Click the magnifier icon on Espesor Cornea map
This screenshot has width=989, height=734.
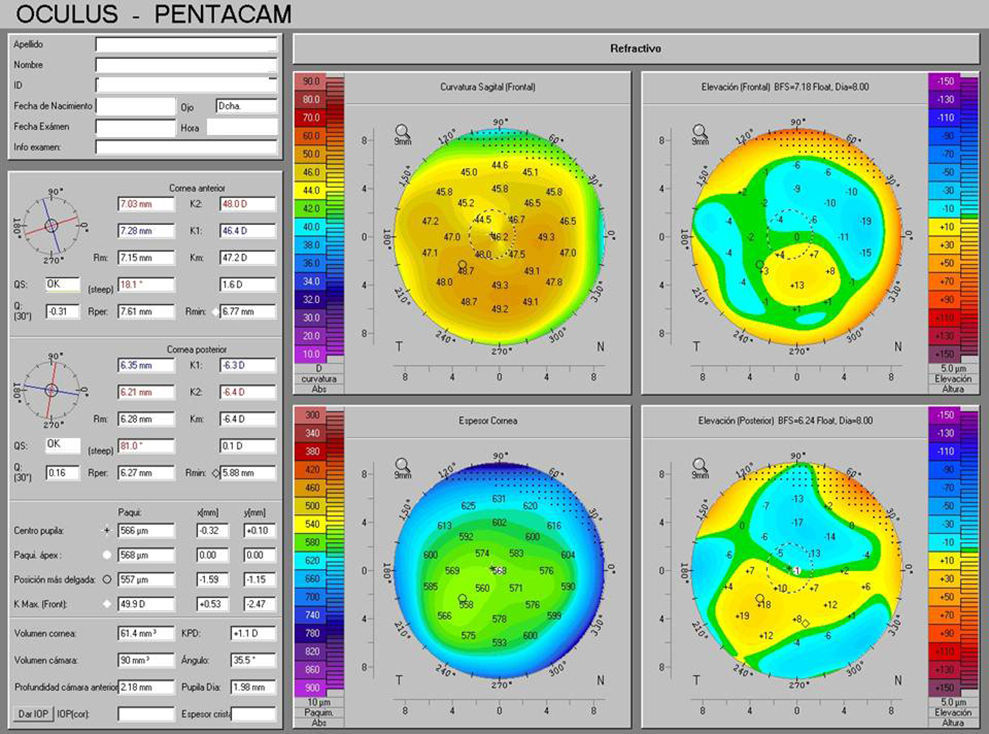click(x=402, y=464)
